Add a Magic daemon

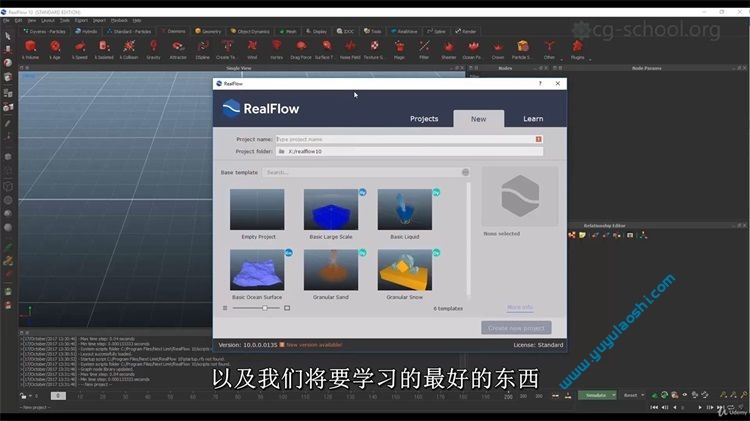(399, 49)
